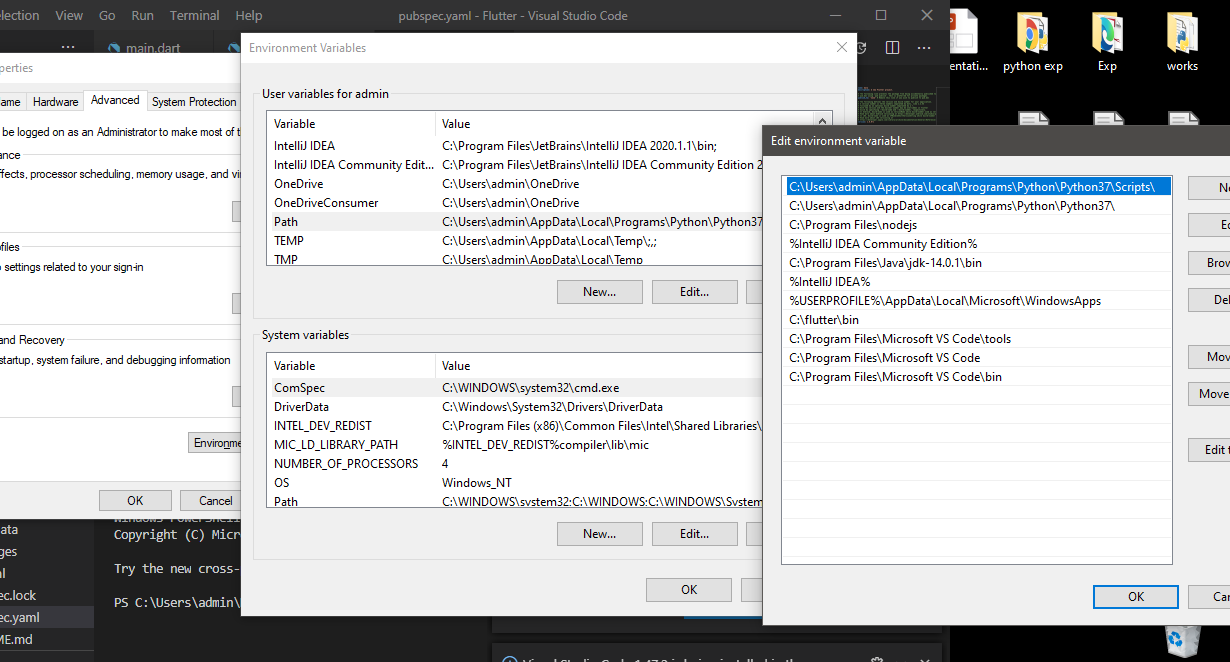The image size is (1230, 662).
Task: Select %IntelliJ IDEA Community Edition% entry
Action: [978, 244]
